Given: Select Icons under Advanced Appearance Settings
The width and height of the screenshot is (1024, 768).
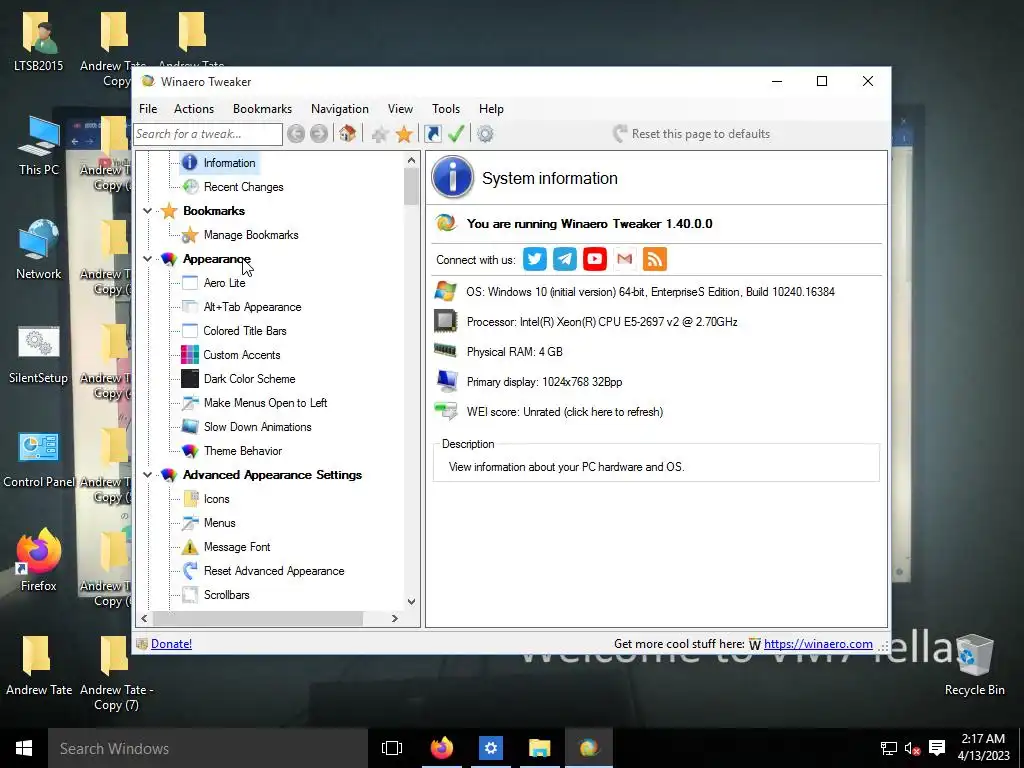Looking at the screenshot, I should click(216, 499).
